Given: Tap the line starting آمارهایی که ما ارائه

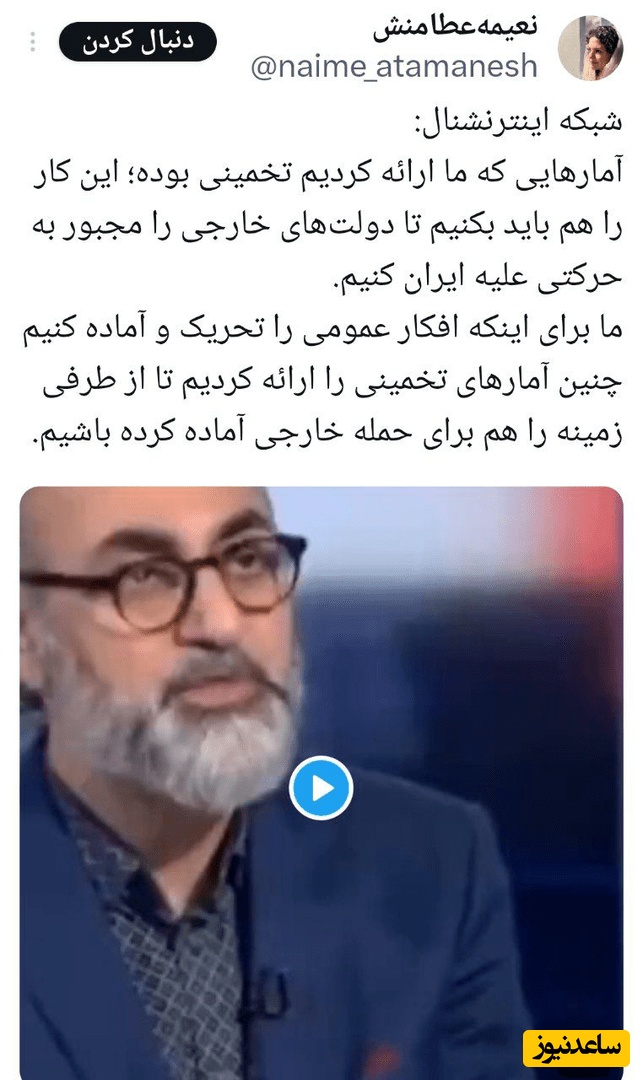Looking at the screenshot, I should point(327,172).
